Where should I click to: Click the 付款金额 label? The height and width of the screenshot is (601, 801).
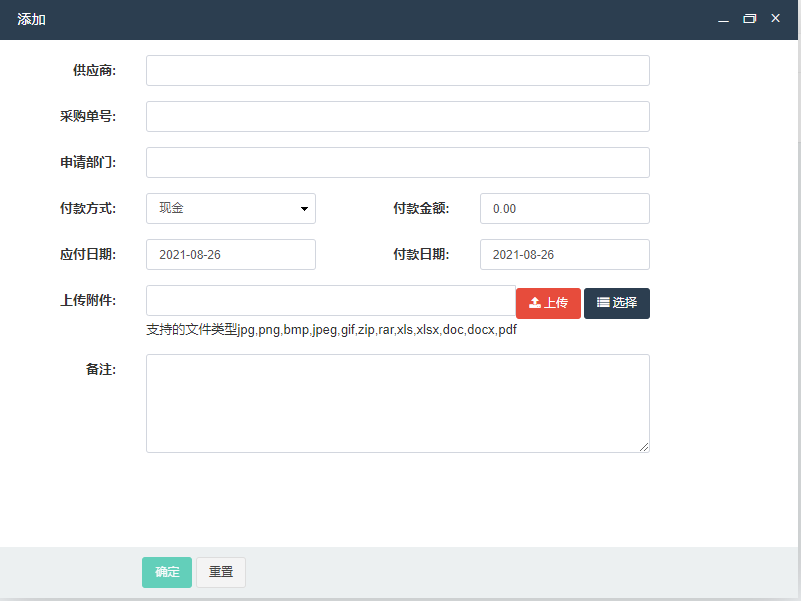421,209
